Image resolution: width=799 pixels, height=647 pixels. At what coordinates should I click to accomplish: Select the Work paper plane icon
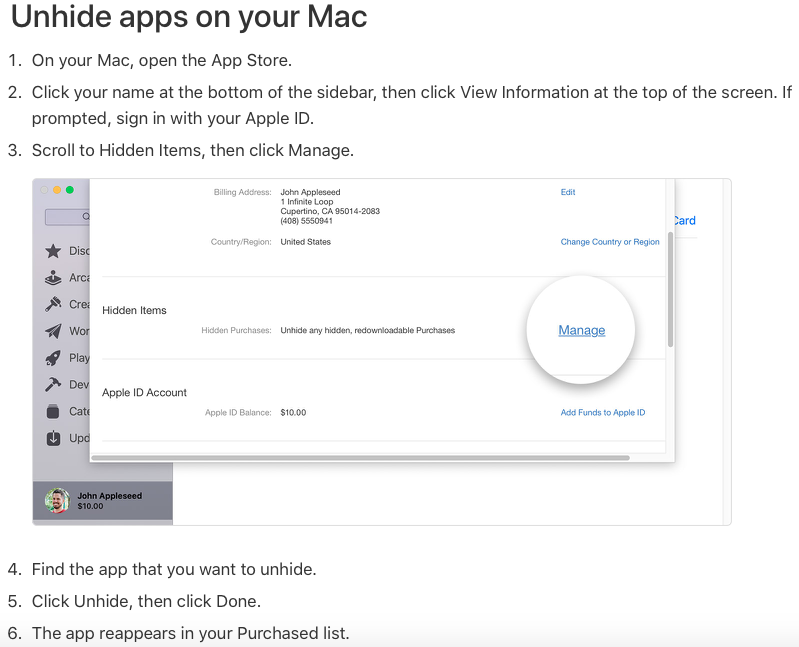pos(53,331)
